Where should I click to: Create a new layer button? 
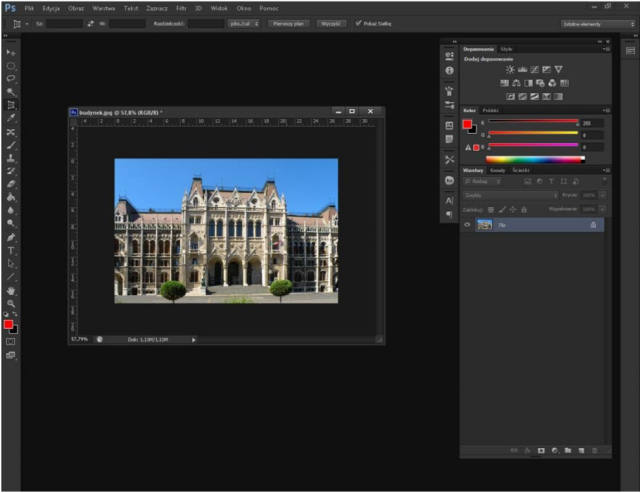[x=581, y=450]
